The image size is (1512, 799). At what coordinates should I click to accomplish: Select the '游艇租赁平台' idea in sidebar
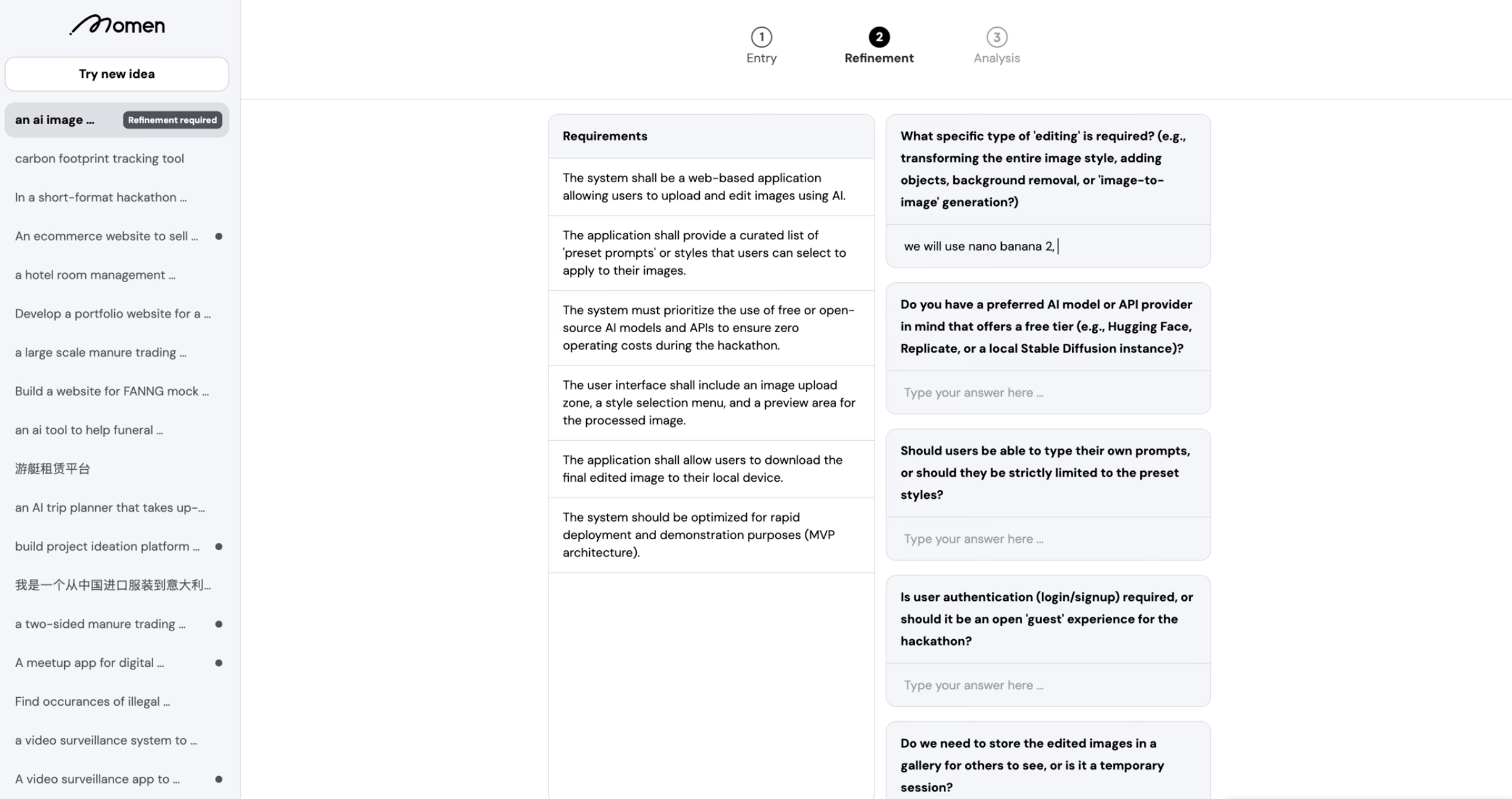tap(52, 469)
